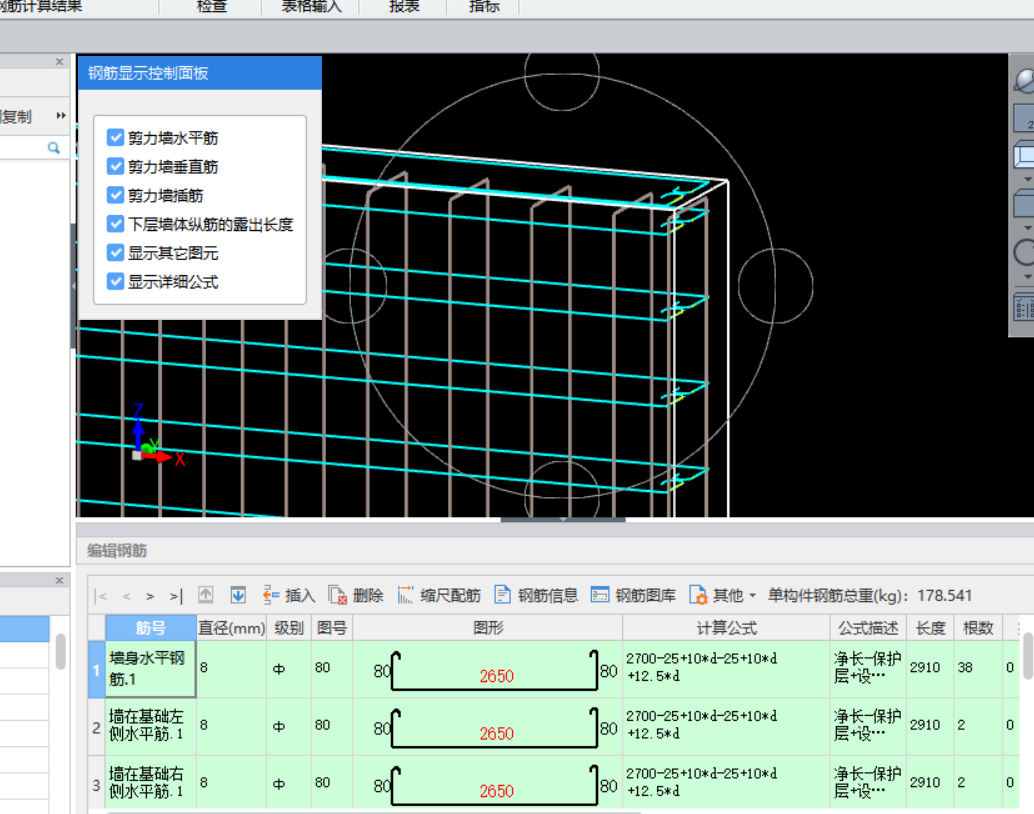
Task: Uncheck 剪力墙垂直筋 checkbox
Action: click(115, 166)
